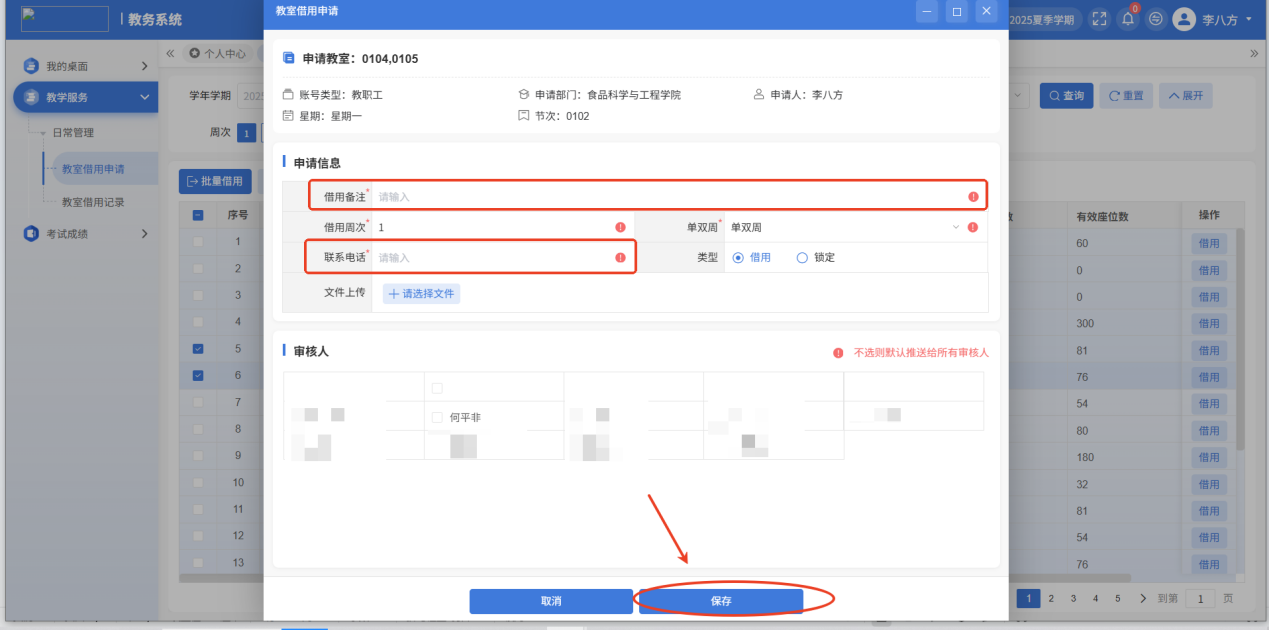Screen dimensions: 1269x630
Task: Click the double-arrow icon left of 个人中心
Action: click(171, 53)
